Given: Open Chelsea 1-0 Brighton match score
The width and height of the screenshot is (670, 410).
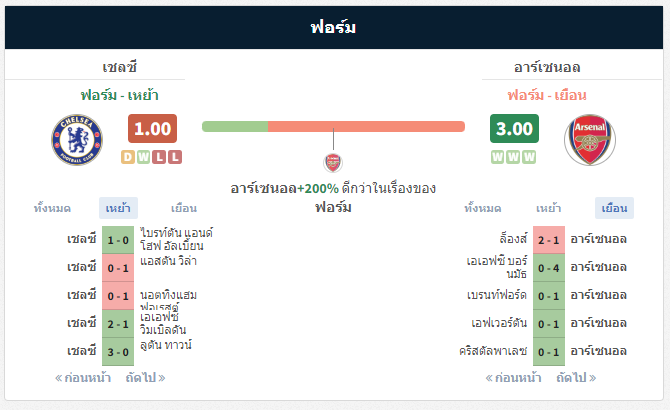Looking at the screenshot, I should click(118, 240).
